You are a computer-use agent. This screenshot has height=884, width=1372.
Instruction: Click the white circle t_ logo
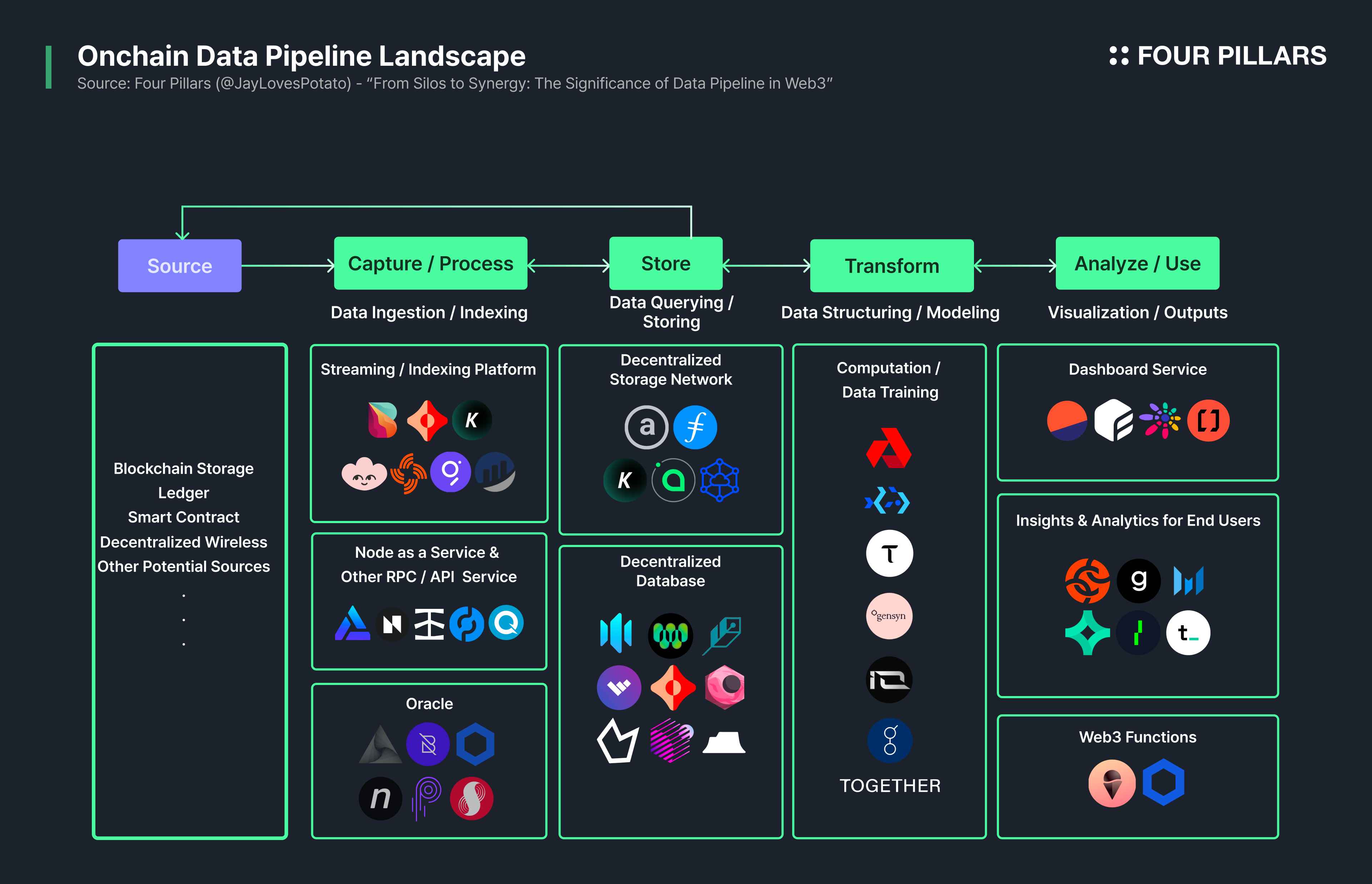click(x=1188, y=633)
